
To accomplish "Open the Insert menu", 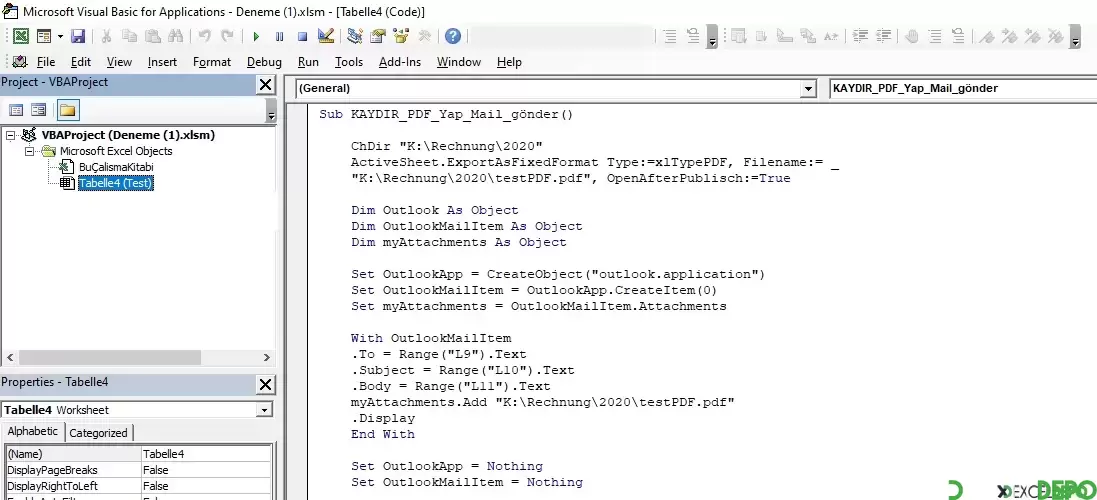I will point(162,62).
